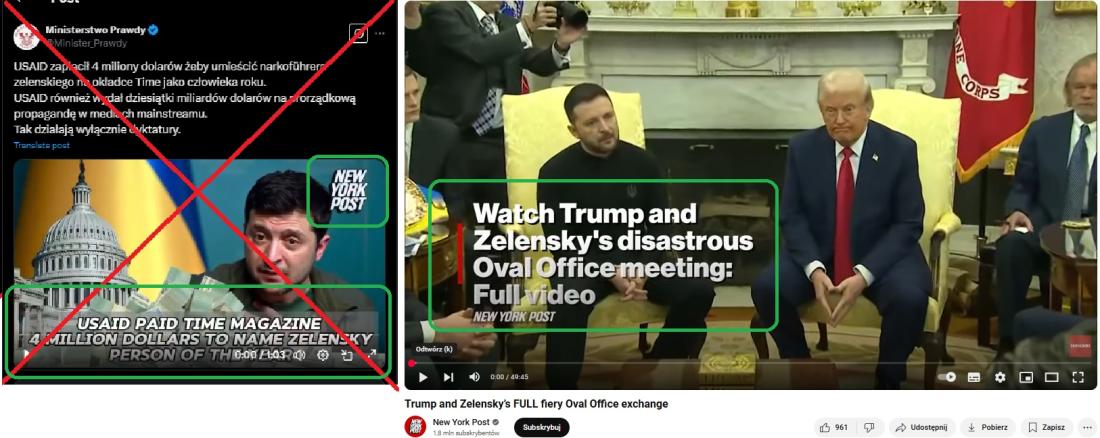Screen dimensions: 1100x438
Task: Dislike the Oval Office video
Action: coord(869,427)
